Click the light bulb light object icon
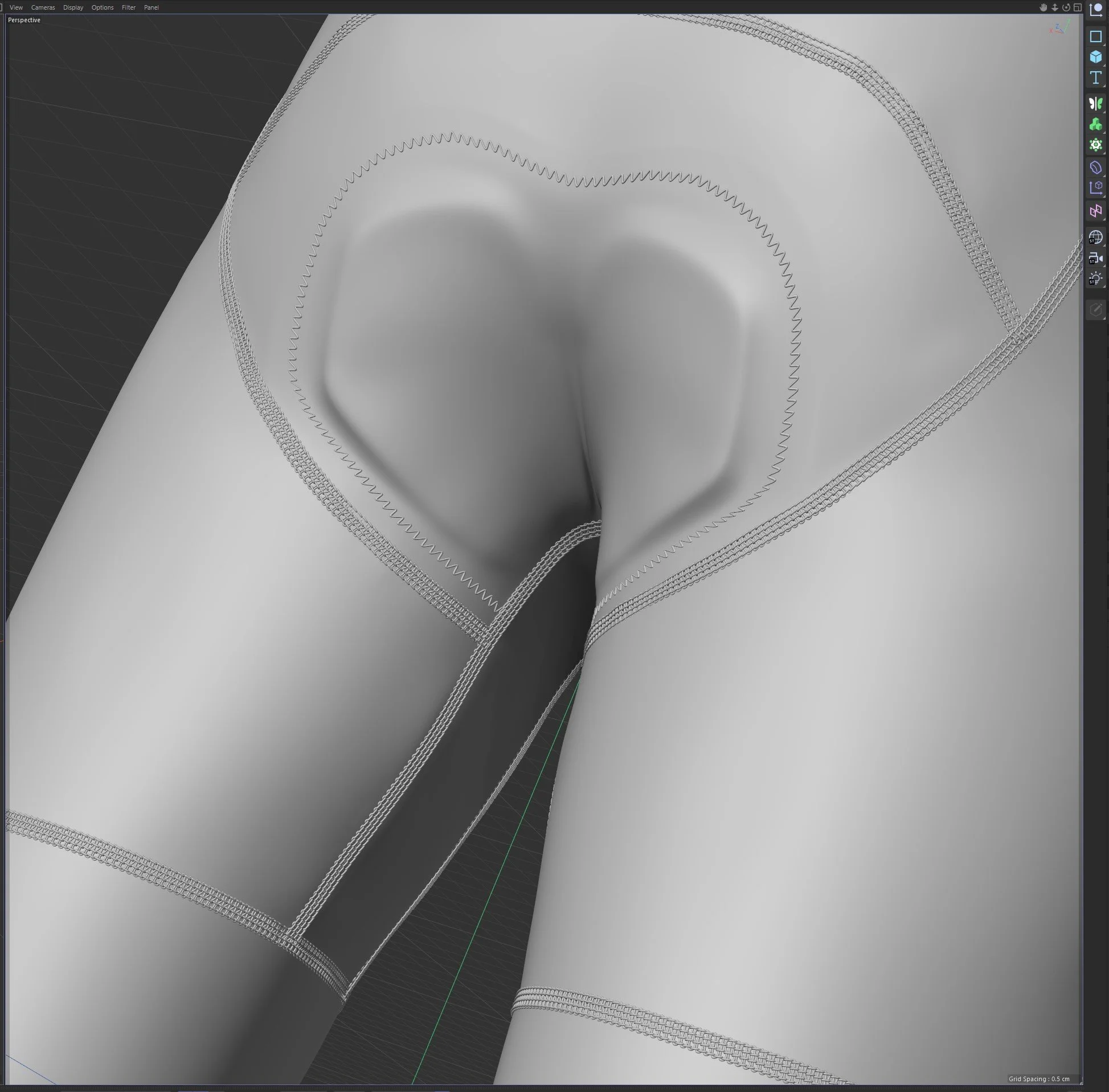 pos(1095,279)
